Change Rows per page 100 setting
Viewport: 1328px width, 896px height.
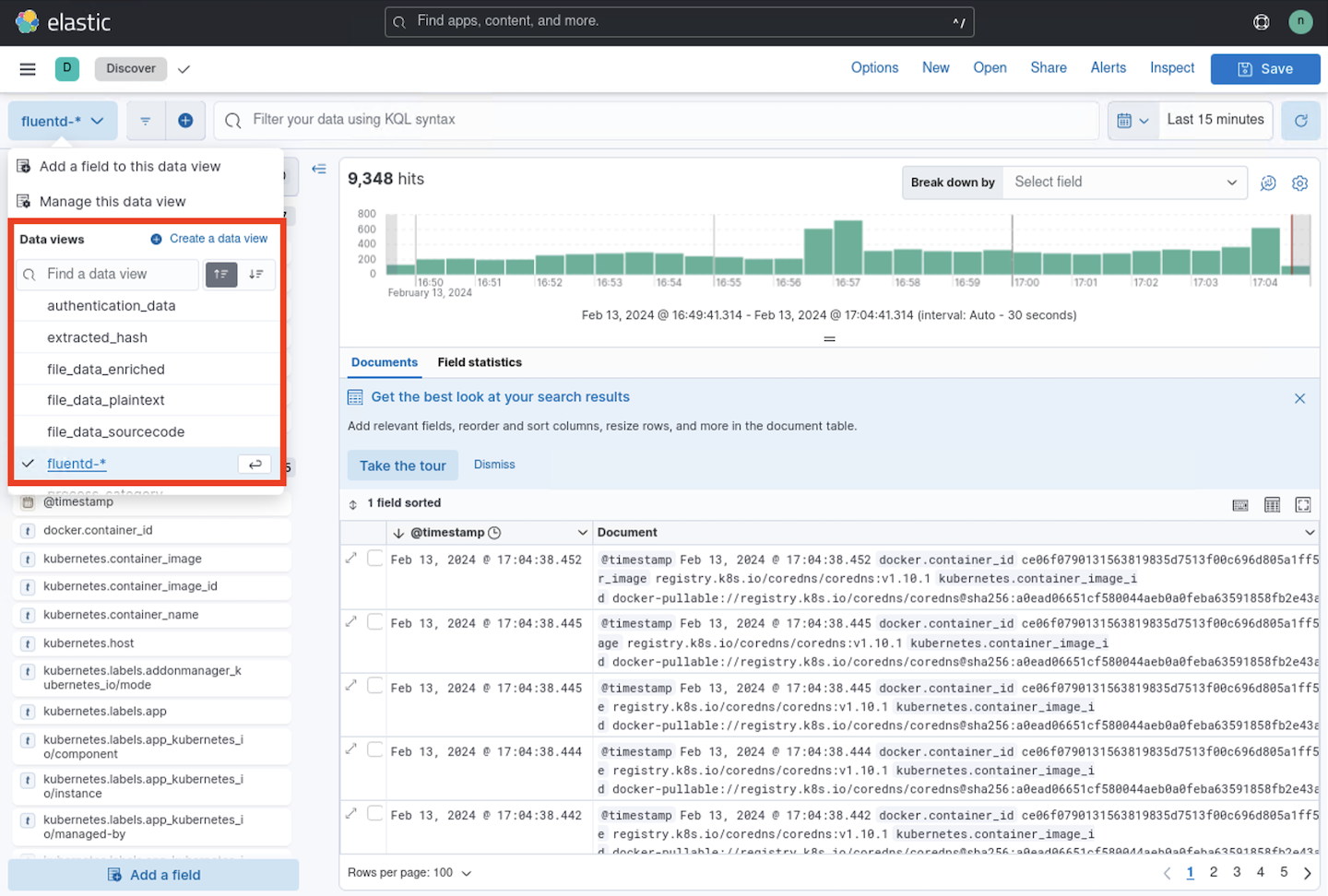tap(409, 873)
